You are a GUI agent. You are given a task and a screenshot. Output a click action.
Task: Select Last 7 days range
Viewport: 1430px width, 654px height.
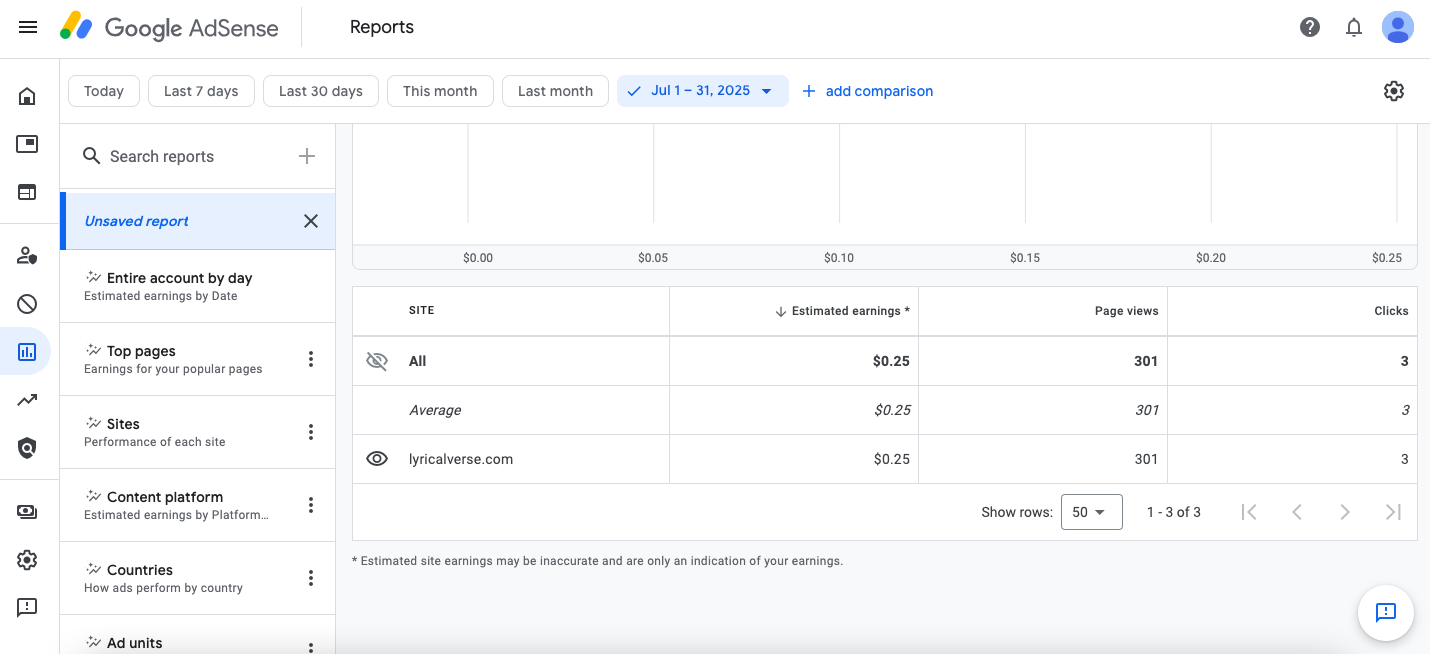(x=201, y=91)
